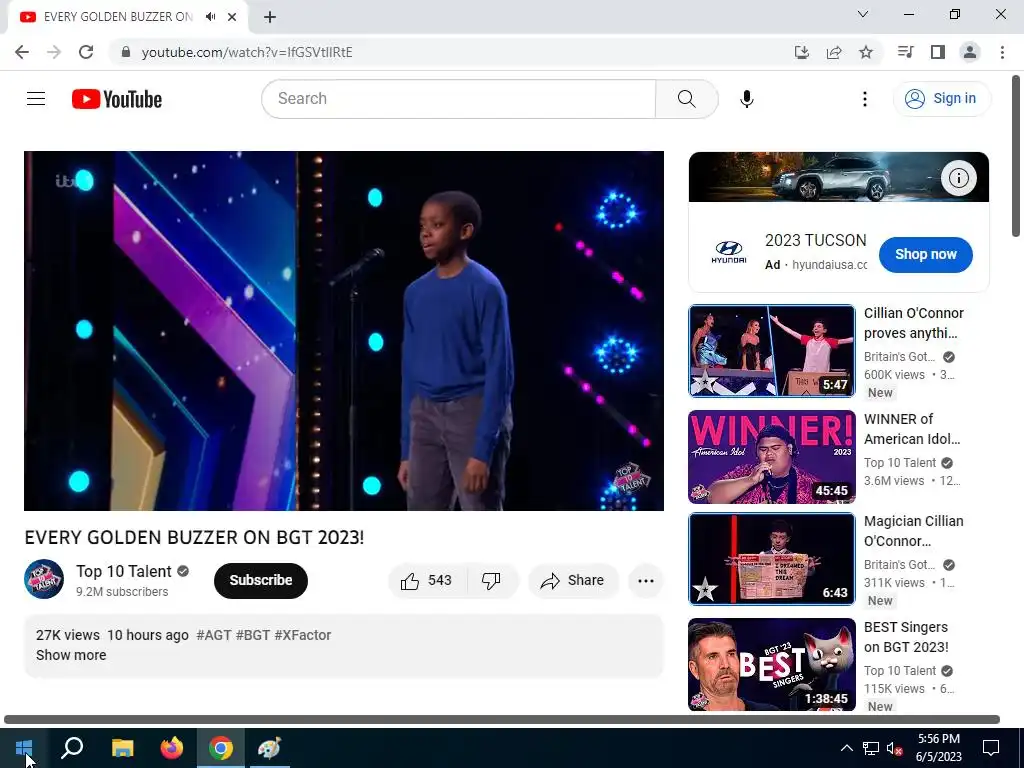Open media controls in Chrome toolbar
Image resolution: width=1024 pixels, height=768 pixels.
[905, 52]
